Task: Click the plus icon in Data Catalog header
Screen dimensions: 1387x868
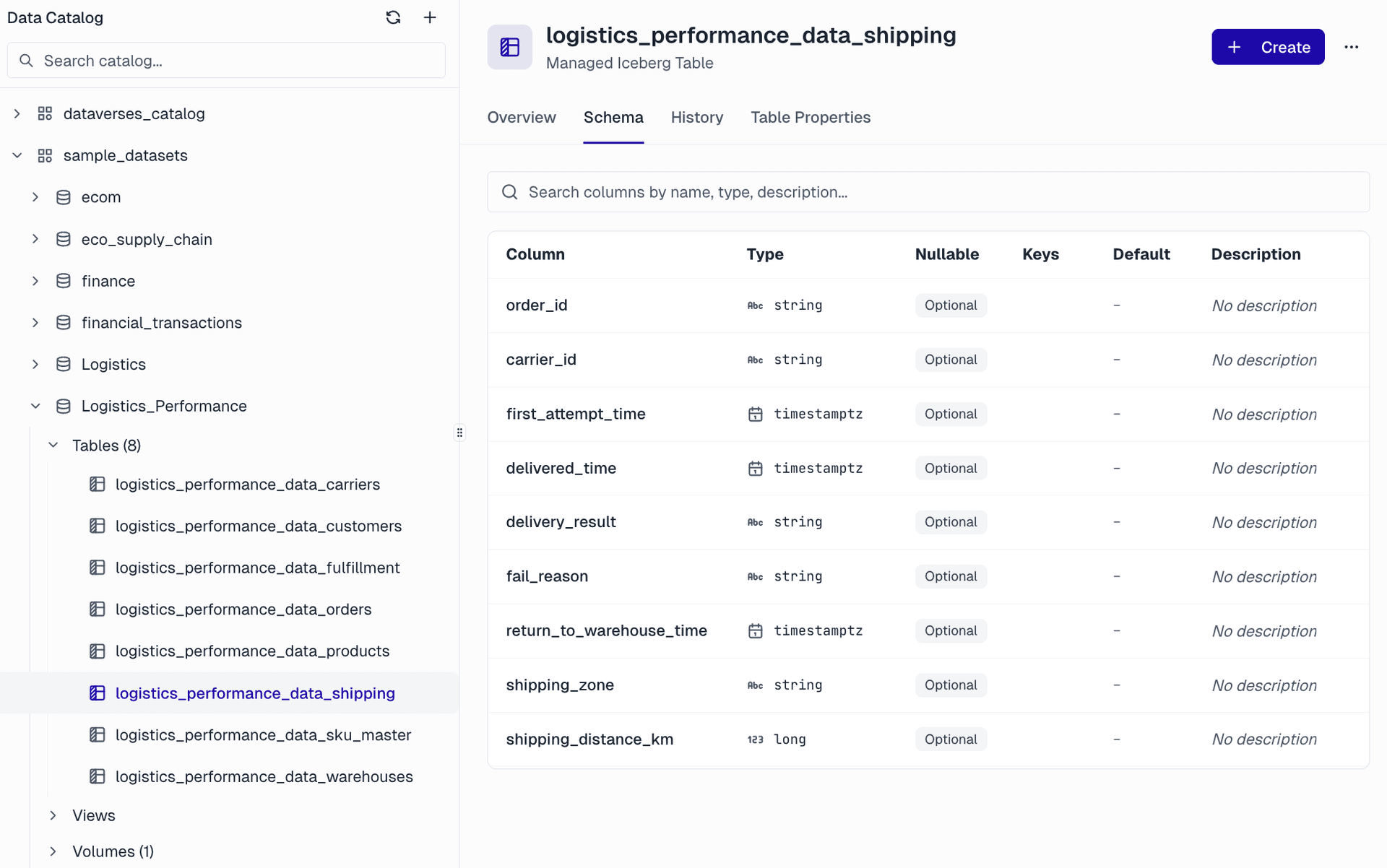Action: pyautogui.click(x=430, y=17)
